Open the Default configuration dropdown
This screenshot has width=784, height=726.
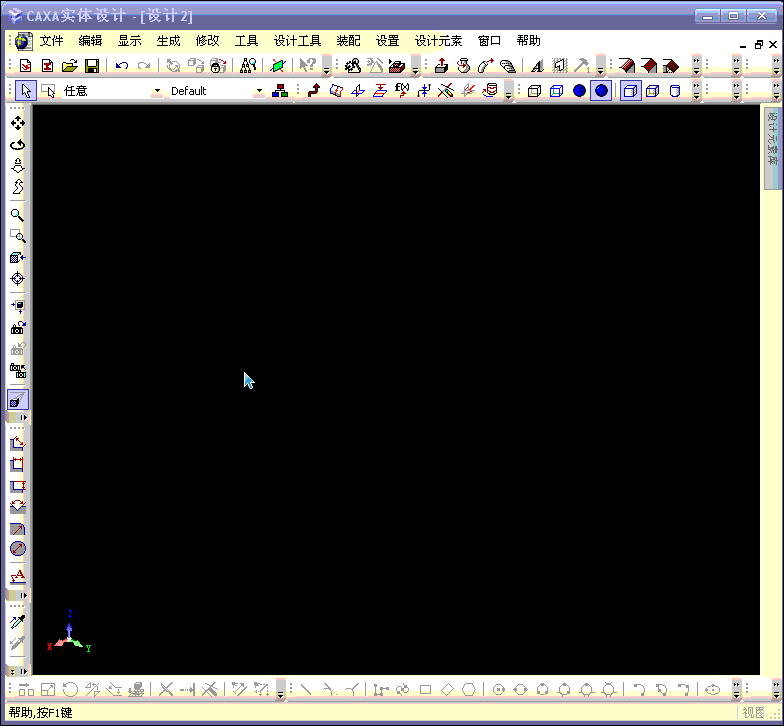[259, 91]
